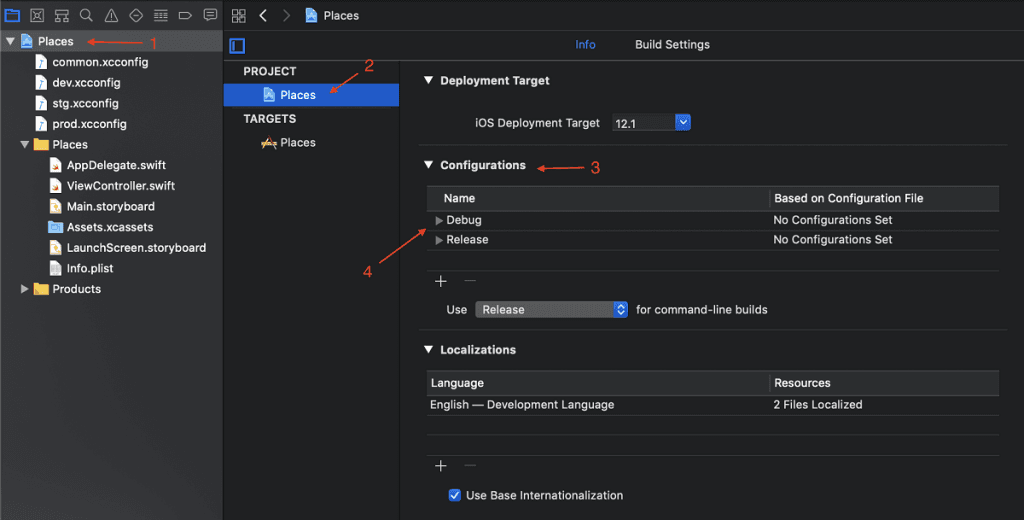Click the Assets.xcassets folder icon
The image size is (1024, 520).
pos(56,227)
